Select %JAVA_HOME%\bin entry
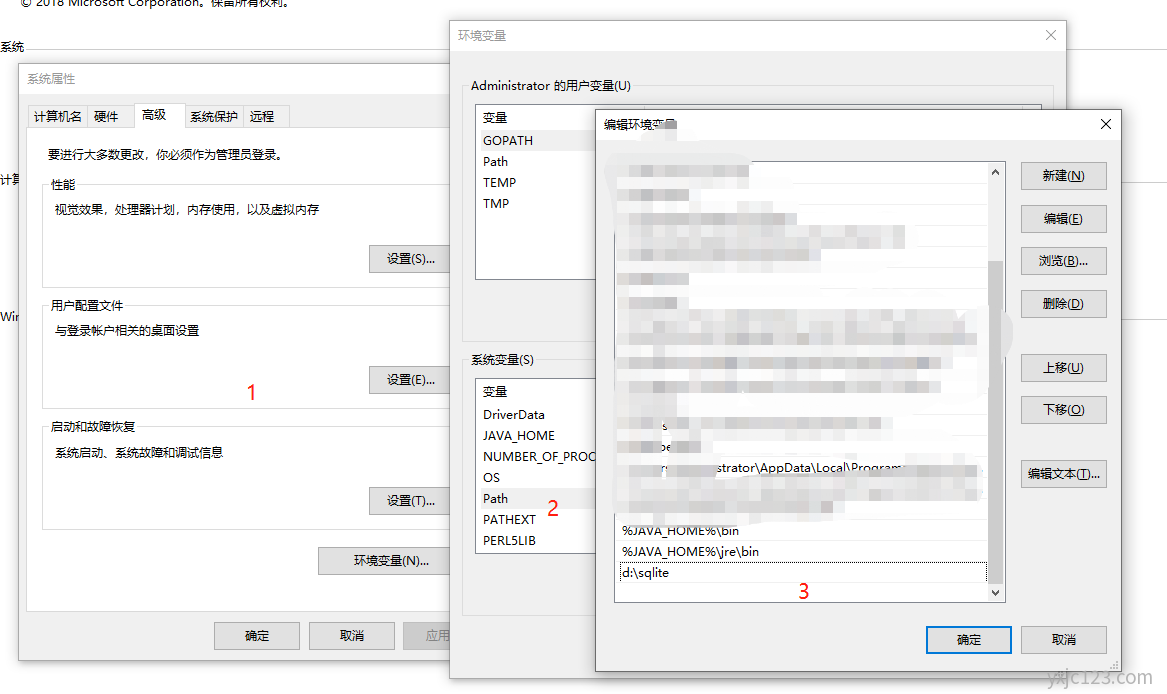1167x694 pixels. click(x=803, y=531)
